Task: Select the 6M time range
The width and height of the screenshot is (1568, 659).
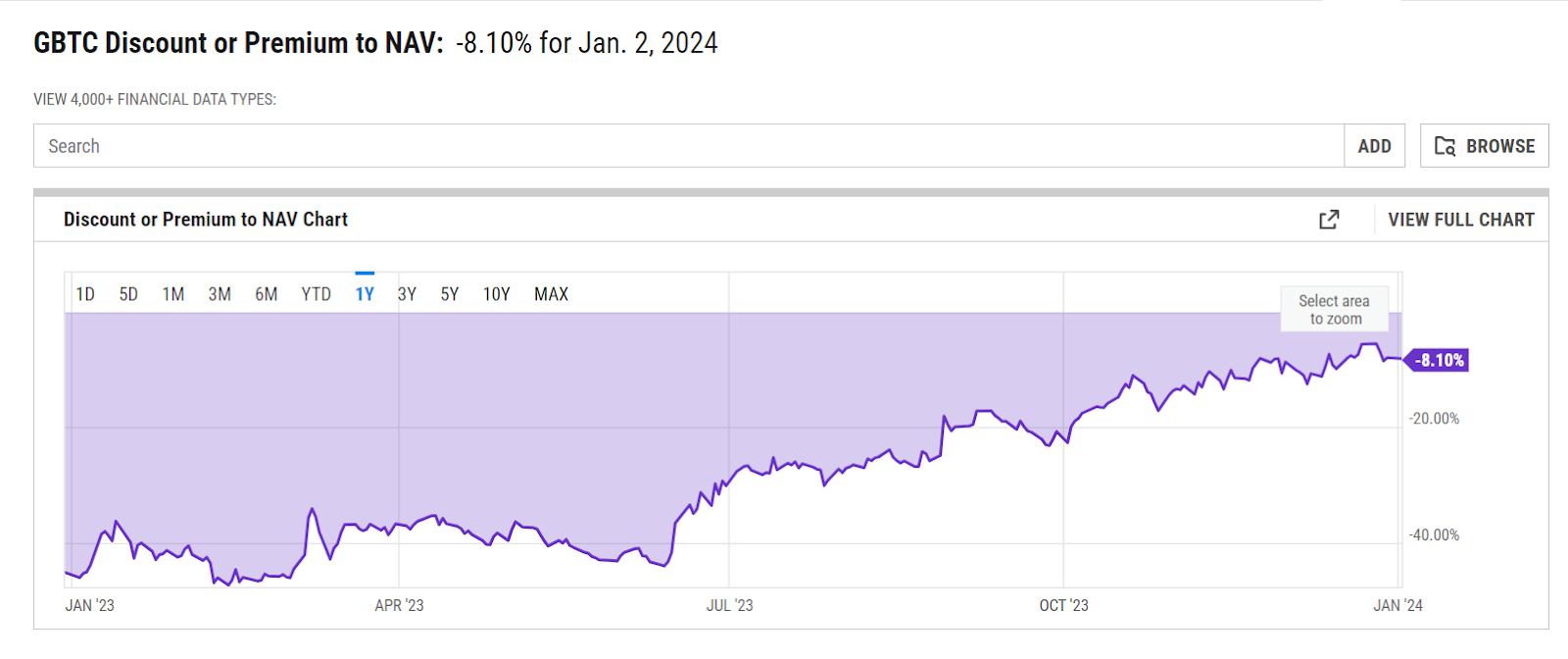Action: click(x=266, y=294)
